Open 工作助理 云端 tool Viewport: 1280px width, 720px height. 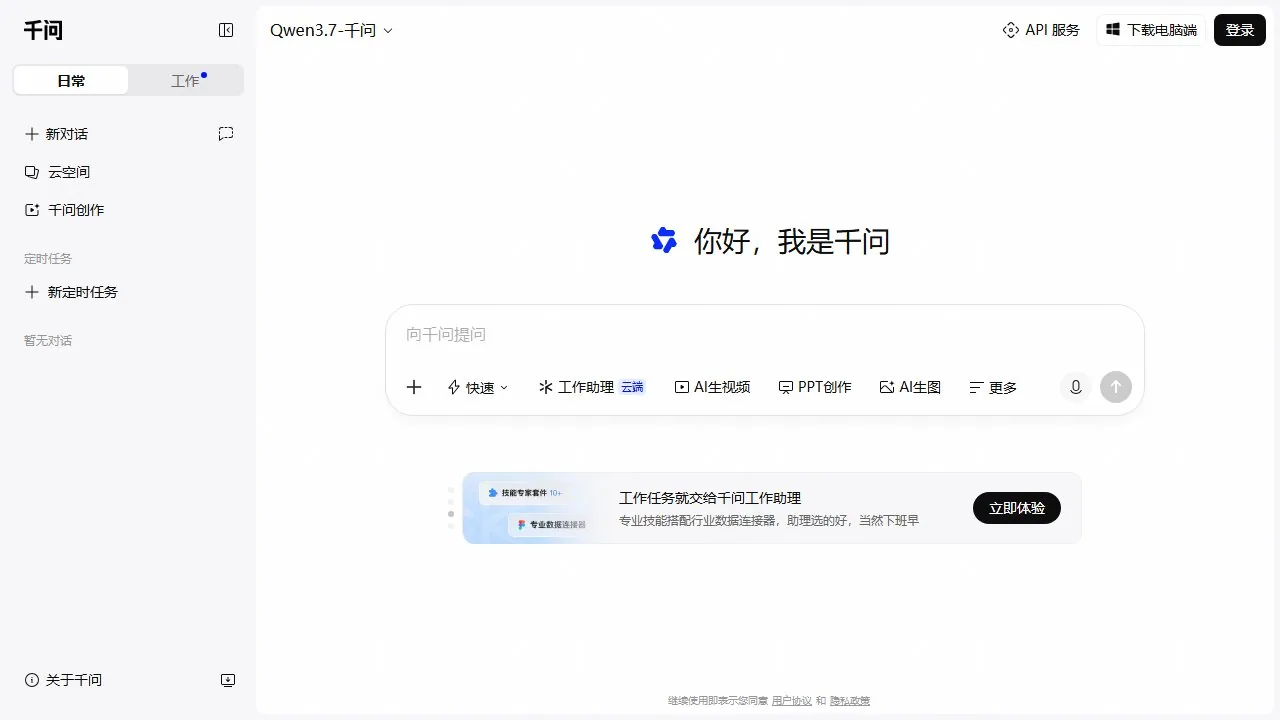(592, 387)
